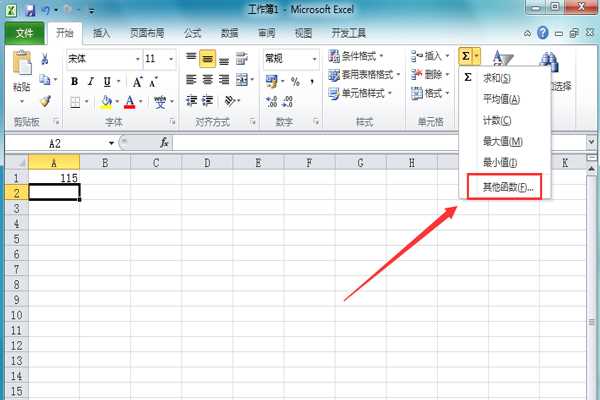The image size is (600, 400).
Task: Click the Paste clipboard icon
Action: click(22, 63)
